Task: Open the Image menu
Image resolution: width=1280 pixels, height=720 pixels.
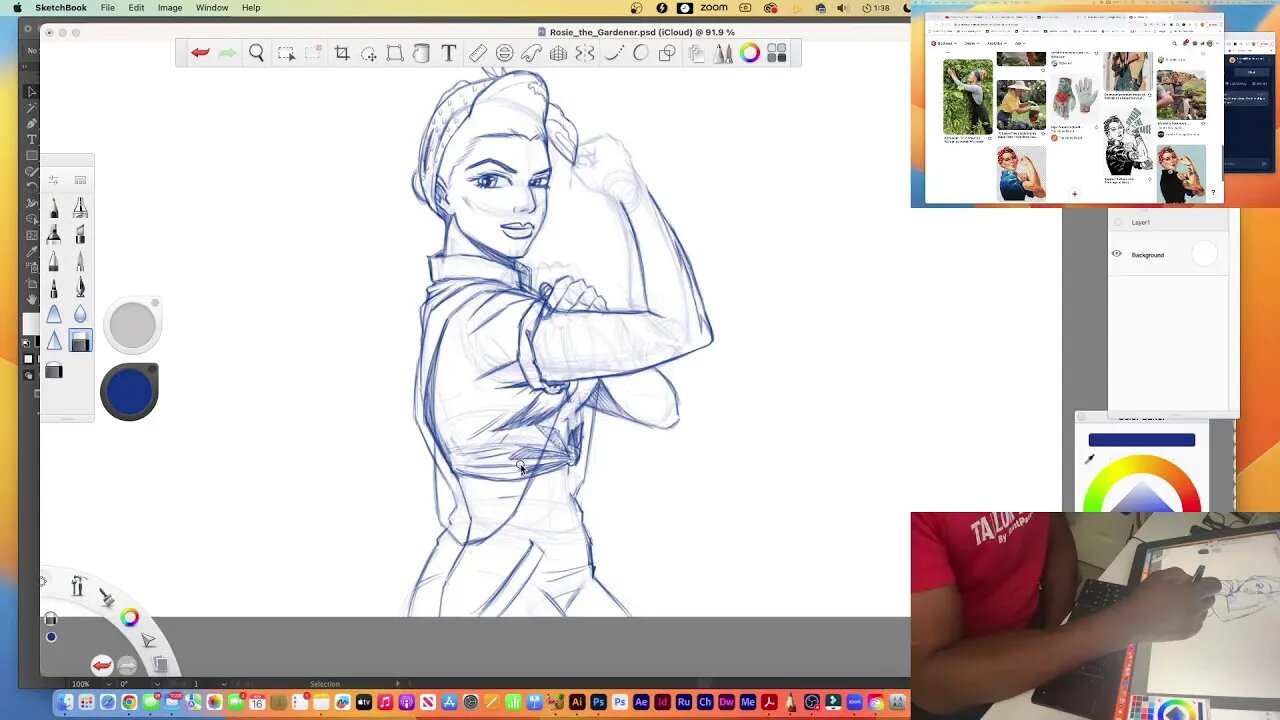Action: point(170,8)
